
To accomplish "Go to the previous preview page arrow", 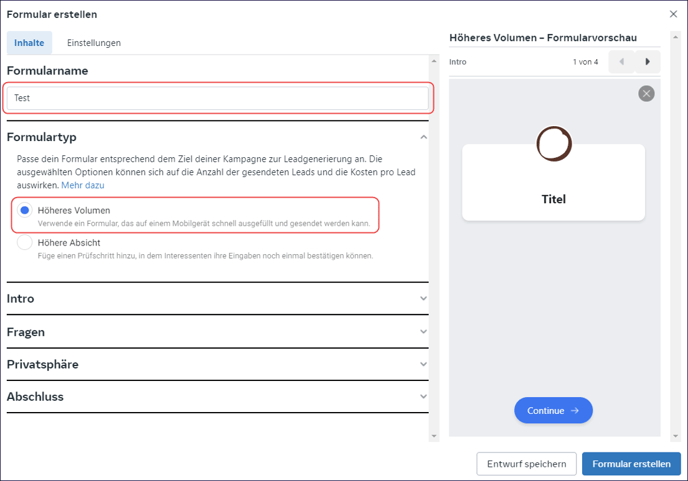I will click(622, 62).
